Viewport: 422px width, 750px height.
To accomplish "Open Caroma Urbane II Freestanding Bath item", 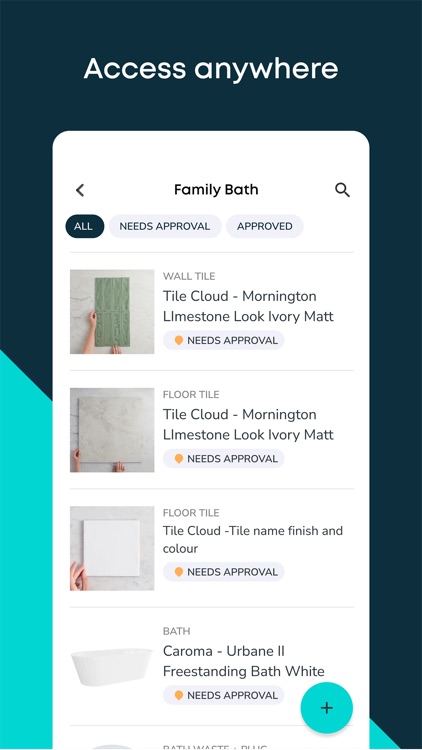I will (x=244, y=661).
